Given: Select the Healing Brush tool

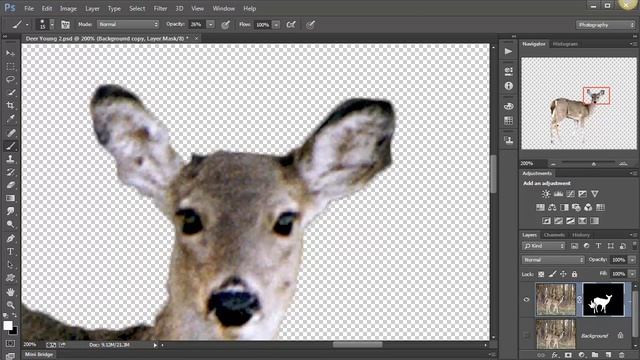Looking at the screenshot, I should 10,133.
